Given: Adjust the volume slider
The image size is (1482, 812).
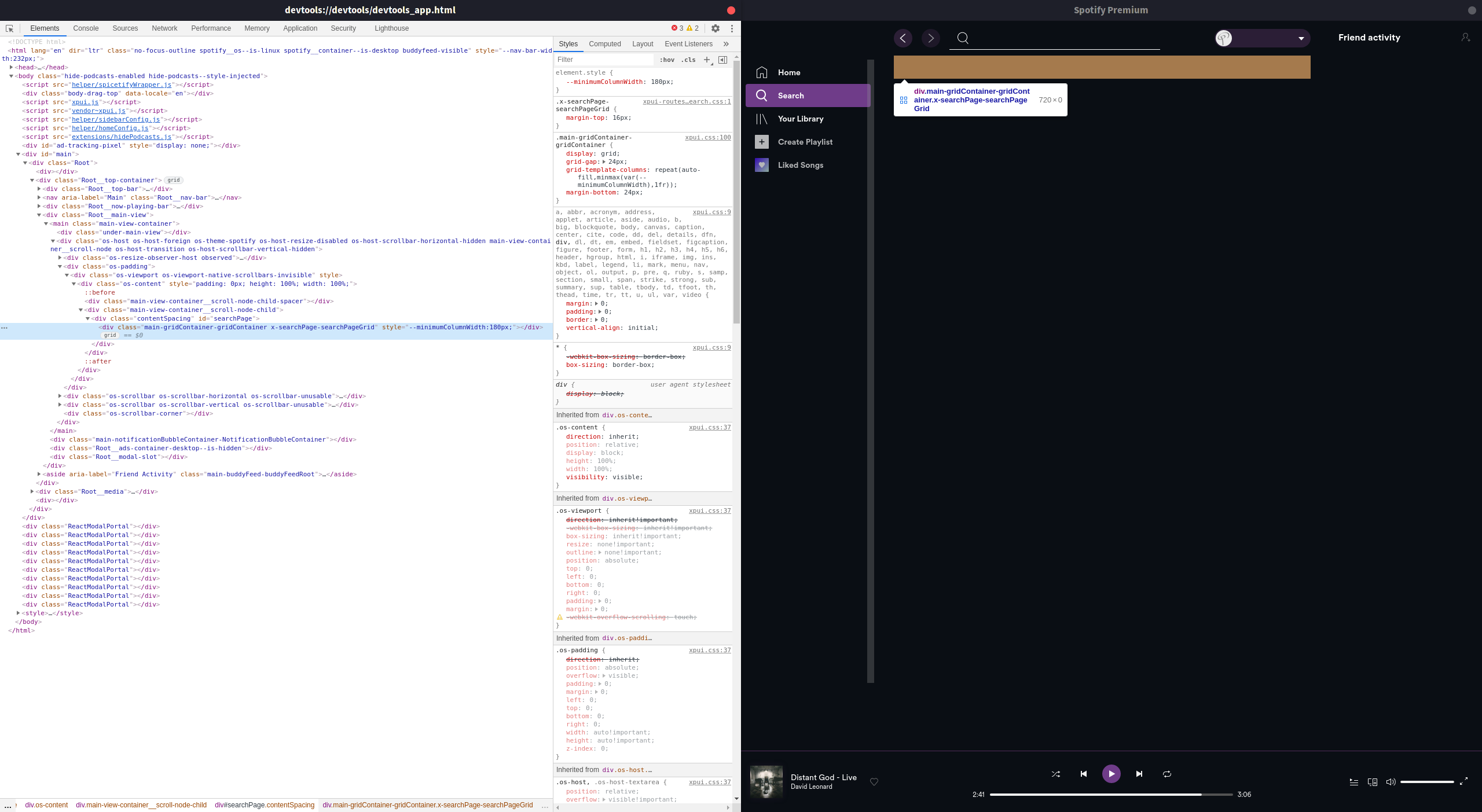Looking at the screenshot, I should (1427, 782).
